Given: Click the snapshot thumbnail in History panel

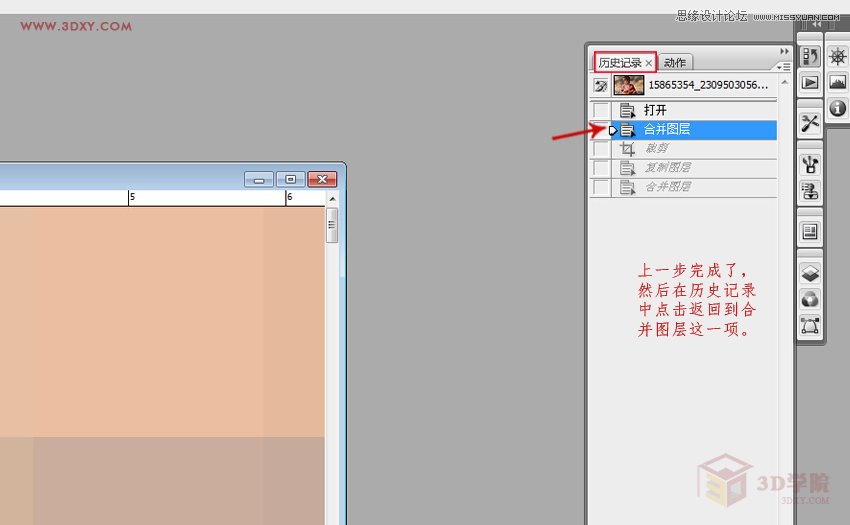Looking at the screenshot, I should 629,85.
